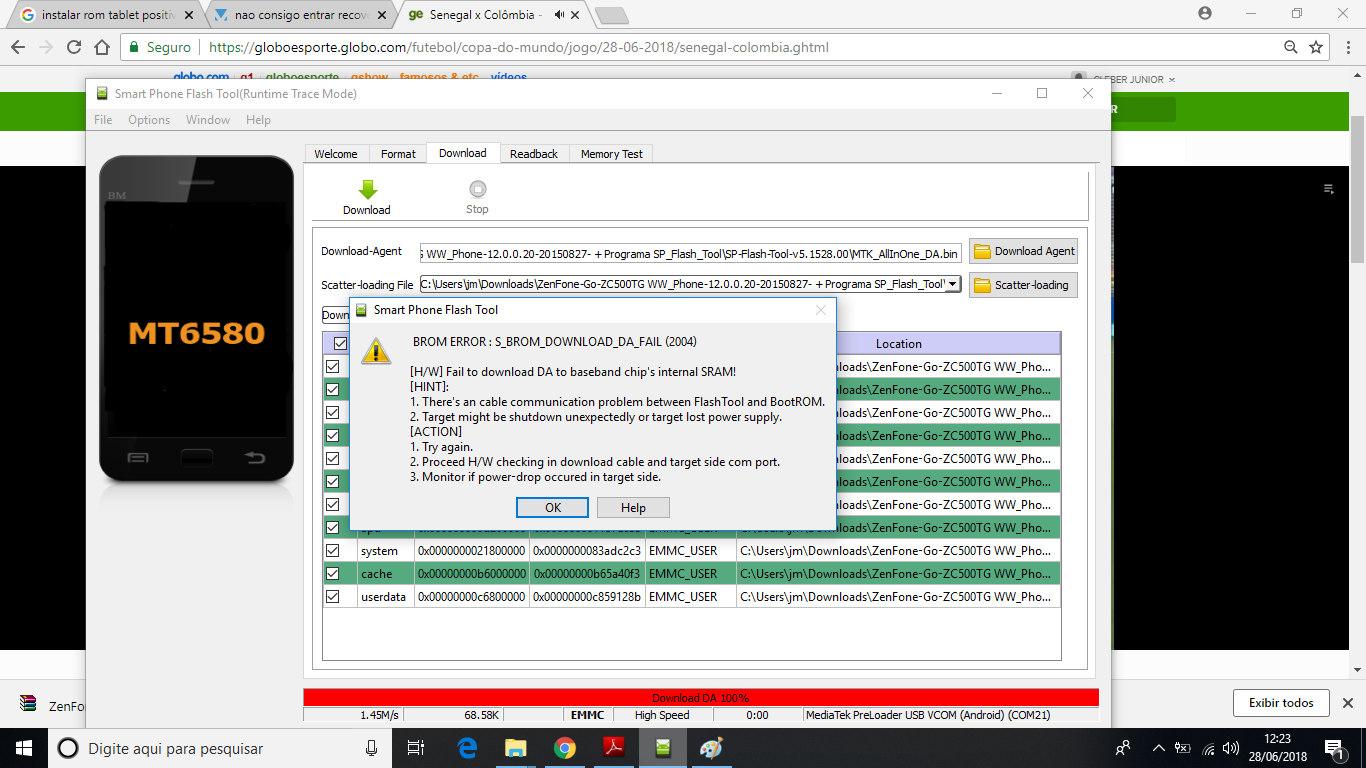Switch to the Memory Test tab
Viewport: 1366px width, 768px height.
pyautogui.click(x=612, y=154)
